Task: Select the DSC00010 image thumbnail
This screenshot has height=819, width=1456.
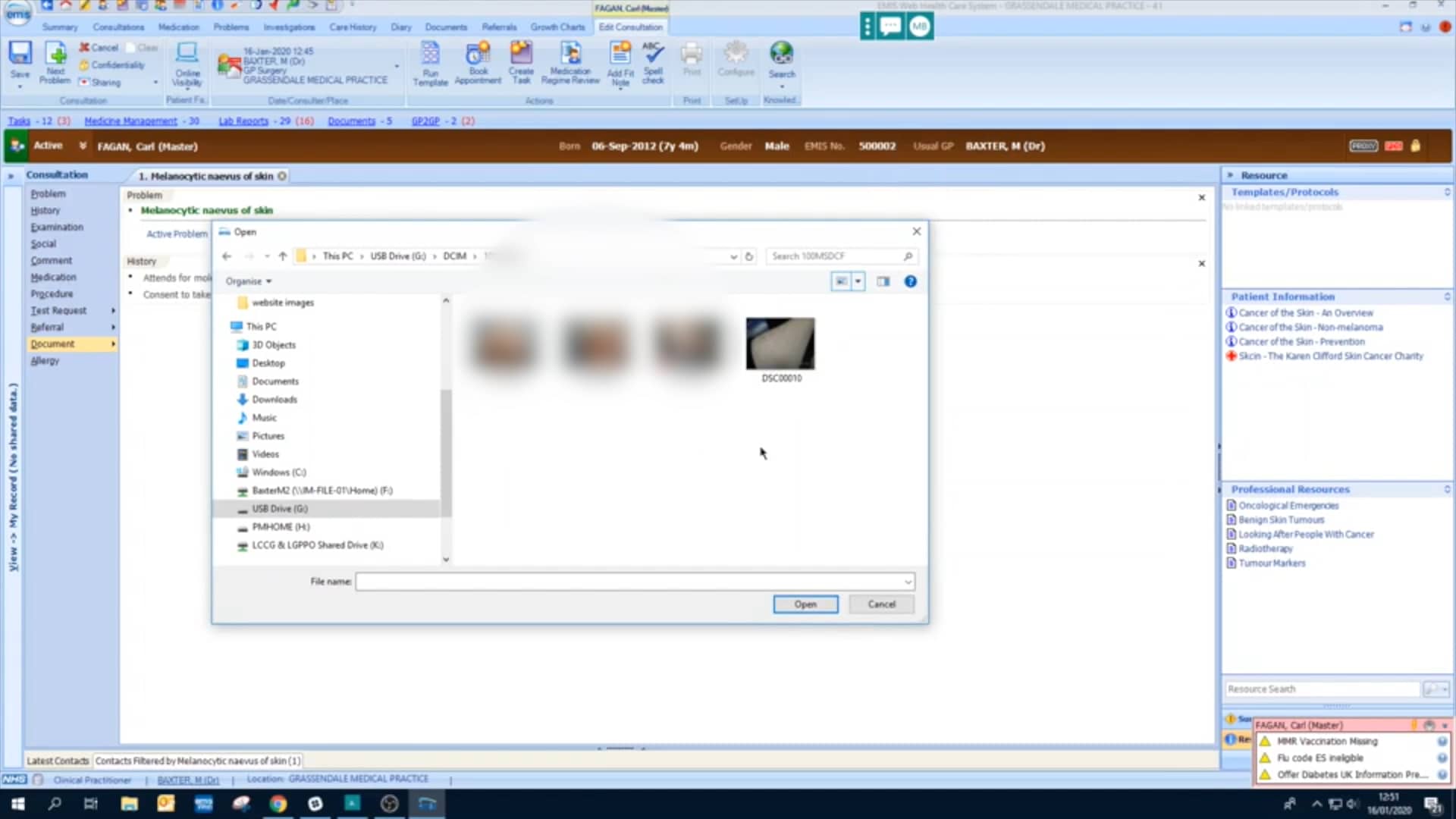Action: coord(780,344)
